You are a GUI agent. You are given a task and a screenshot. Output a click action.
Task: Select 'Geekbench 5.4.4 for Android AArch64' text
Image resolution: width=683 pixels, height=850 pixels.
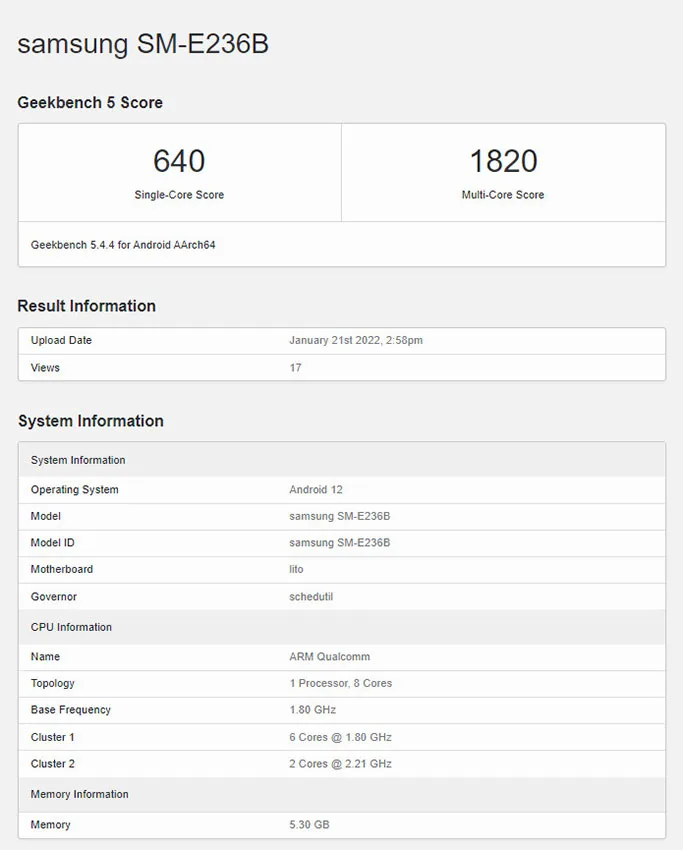pyautogui.click(x=123, y=244)
